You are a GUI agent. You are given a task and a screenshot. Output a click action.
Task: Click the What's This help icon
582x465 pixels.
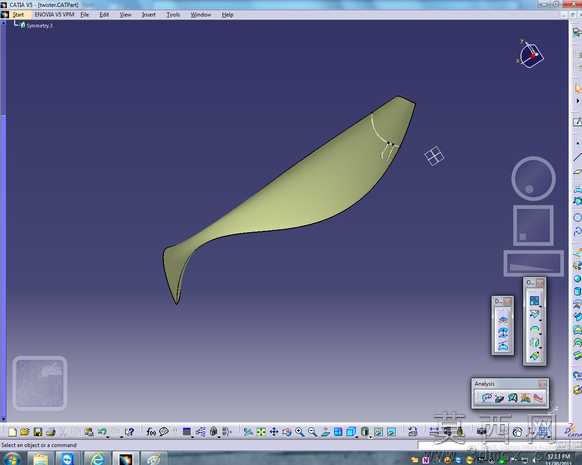point(130,432)
